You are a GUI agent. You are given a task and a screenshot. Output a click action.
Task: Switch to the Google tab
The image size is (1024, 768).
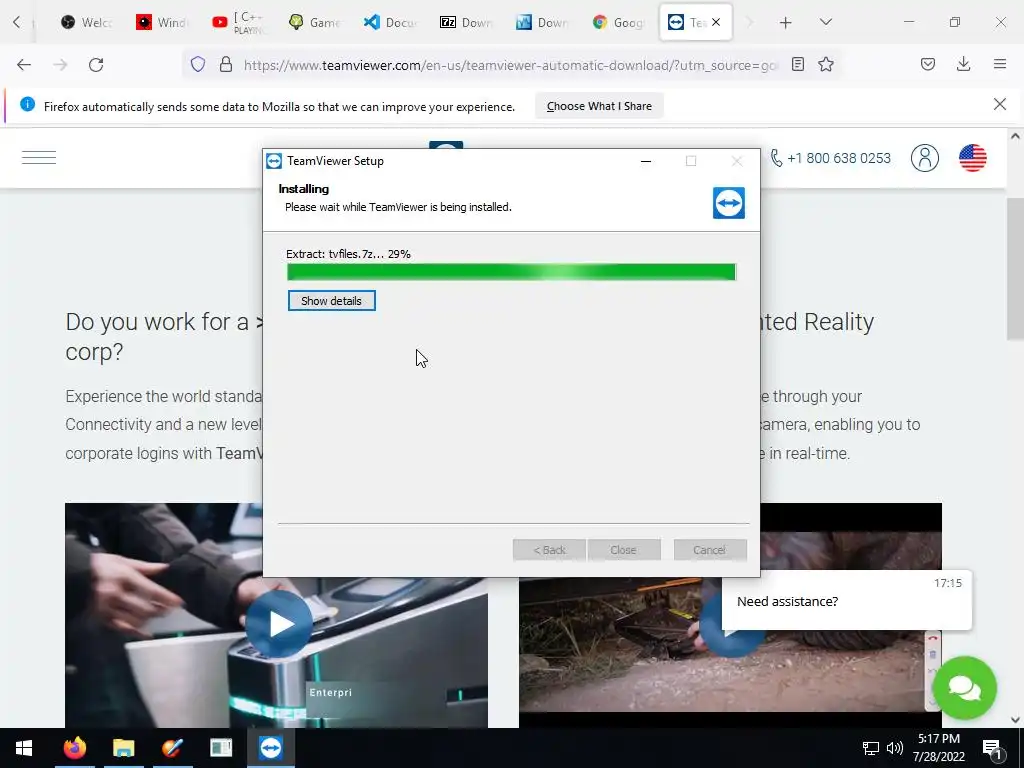click(618, 22)
